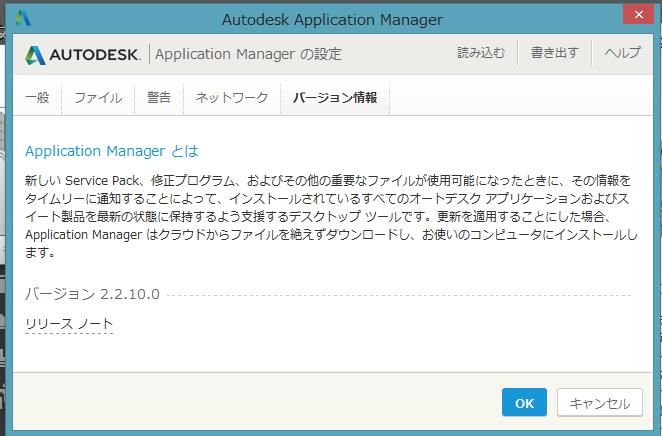Confirm with the OK button
Viewport: 662px width, 436px height.
point(524,402)
